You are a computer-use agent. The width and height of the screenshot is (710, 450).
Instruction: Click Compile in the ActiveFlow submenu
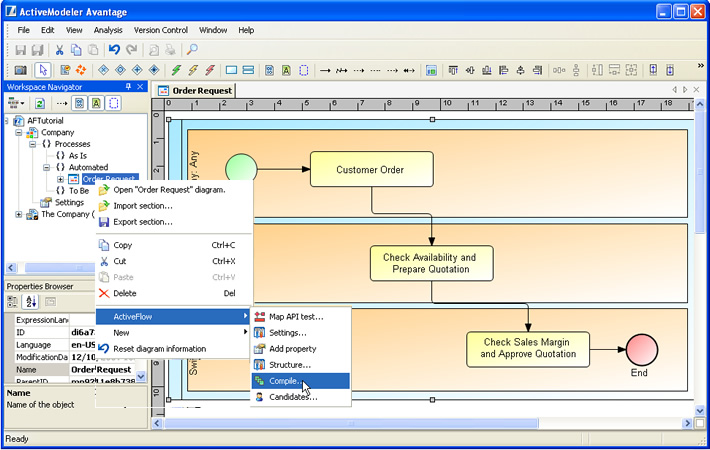(301, 381)
